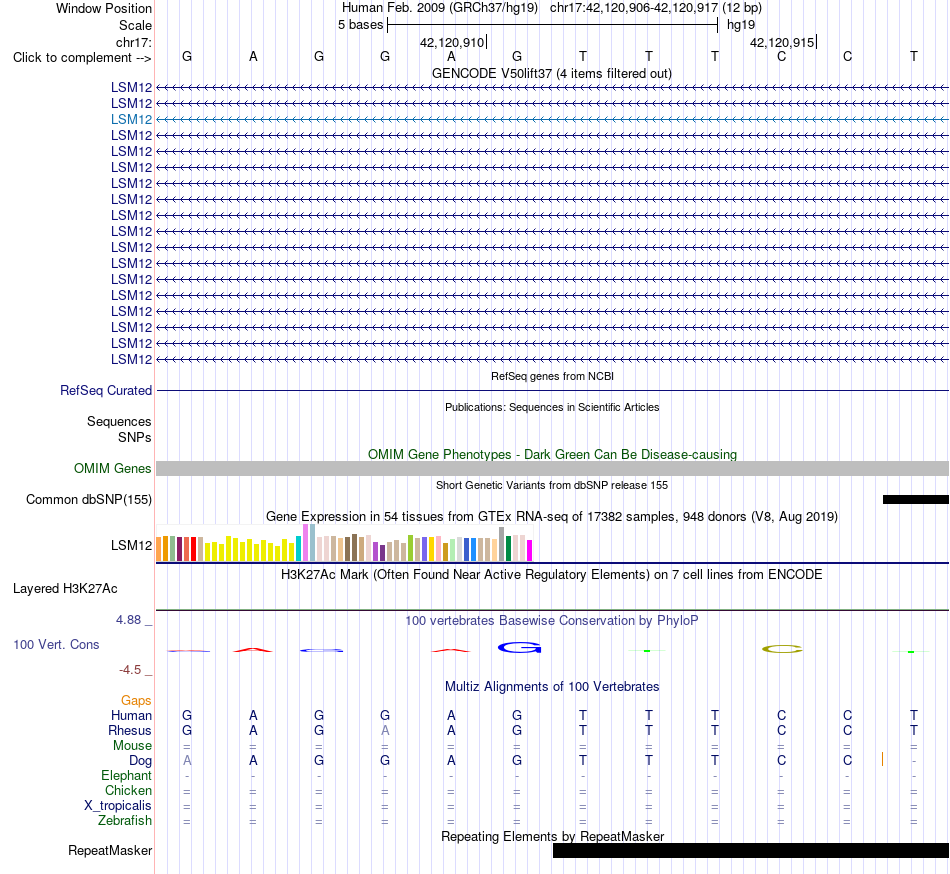Click the faded mismatched A in the Dog row
Screen dimensions: 950x874
click(x=187, y=761)
